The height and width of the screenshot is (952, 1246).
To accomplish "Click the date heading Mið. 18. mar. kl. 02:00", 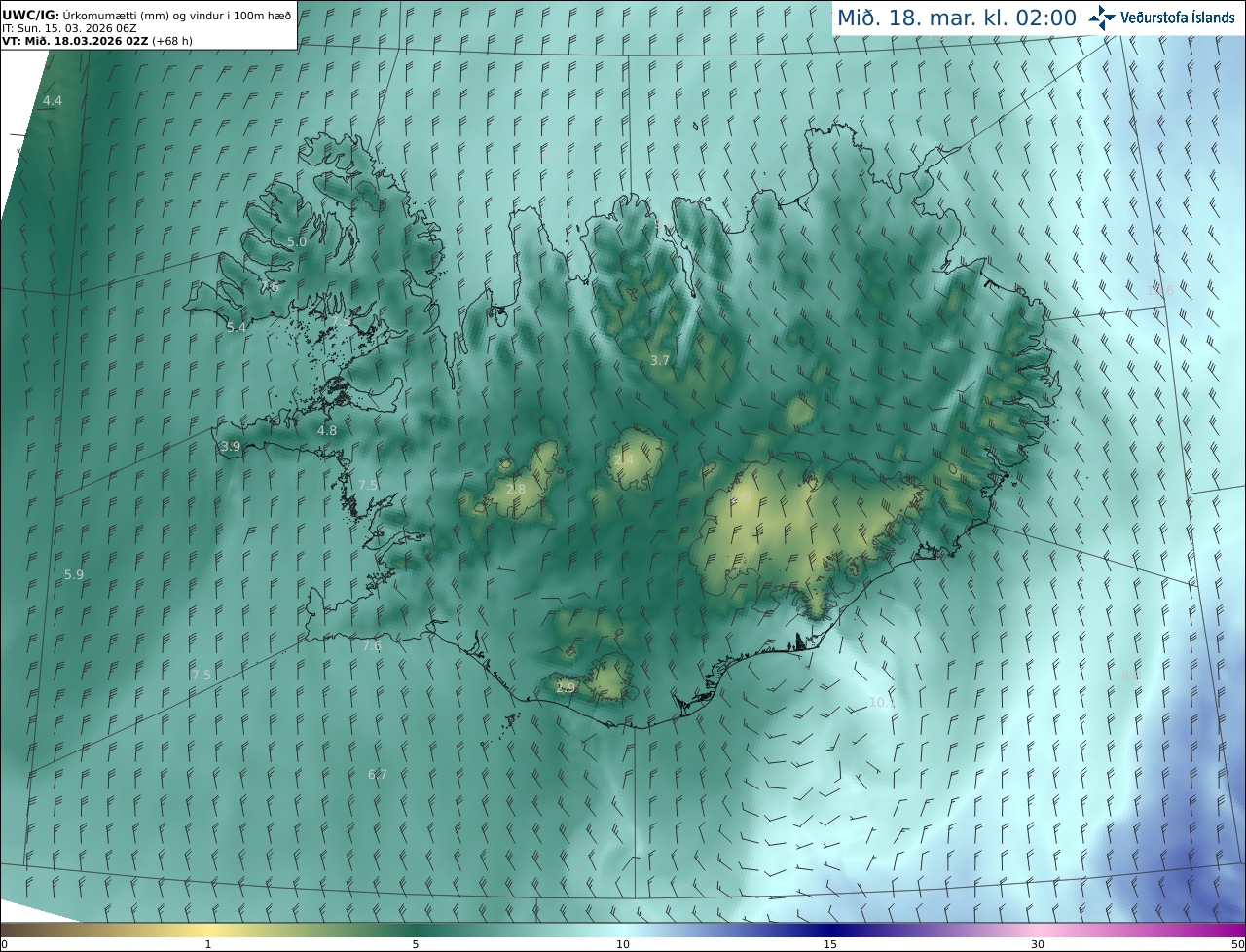I will click(x=957, y=18).
